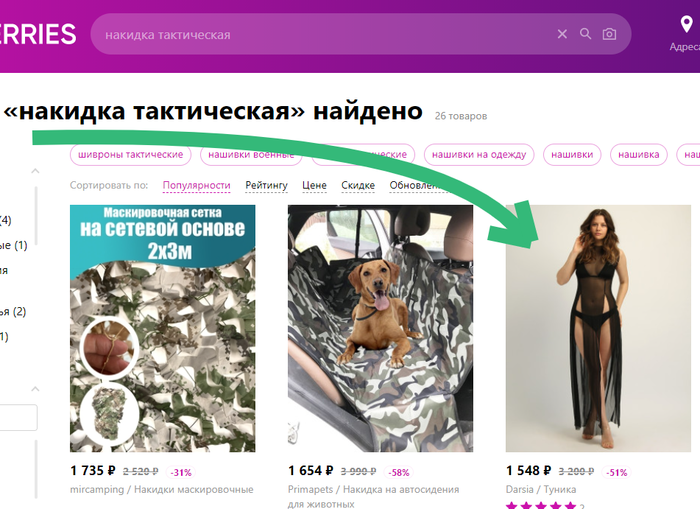Select the 'нашивка' suggestion chip

(x=638, y=154)
